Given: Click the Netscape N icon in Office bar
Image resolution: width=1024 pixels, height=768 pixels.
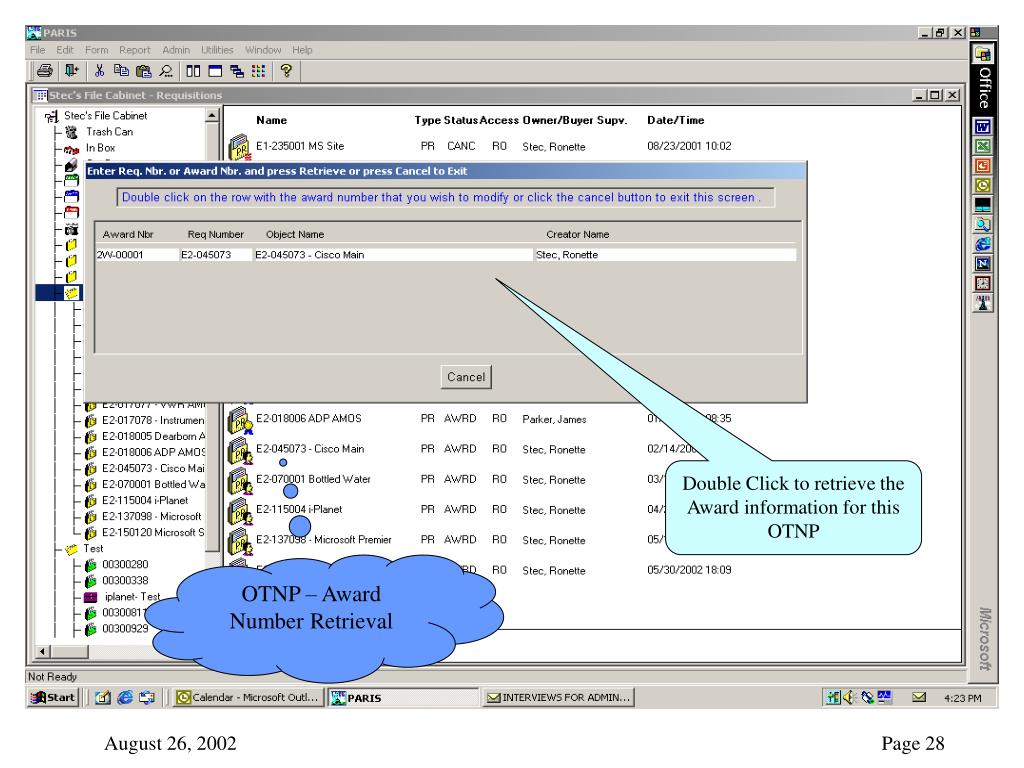Looking at the screenshot, I should [982, 263].
